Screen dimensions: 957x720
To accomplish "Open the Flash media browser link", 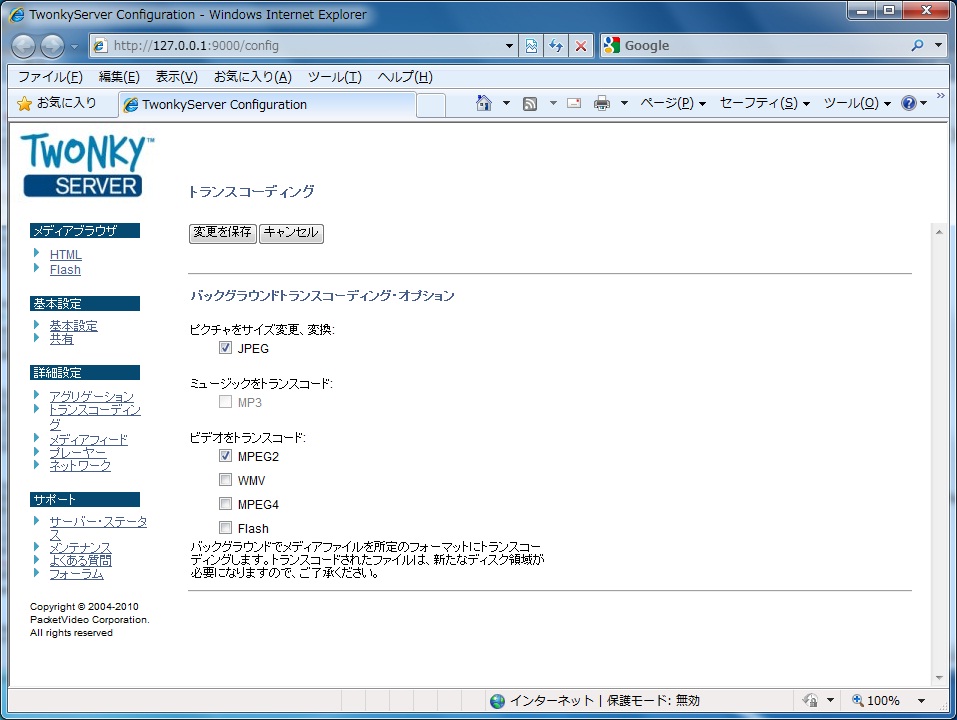I will click(65, 269).
